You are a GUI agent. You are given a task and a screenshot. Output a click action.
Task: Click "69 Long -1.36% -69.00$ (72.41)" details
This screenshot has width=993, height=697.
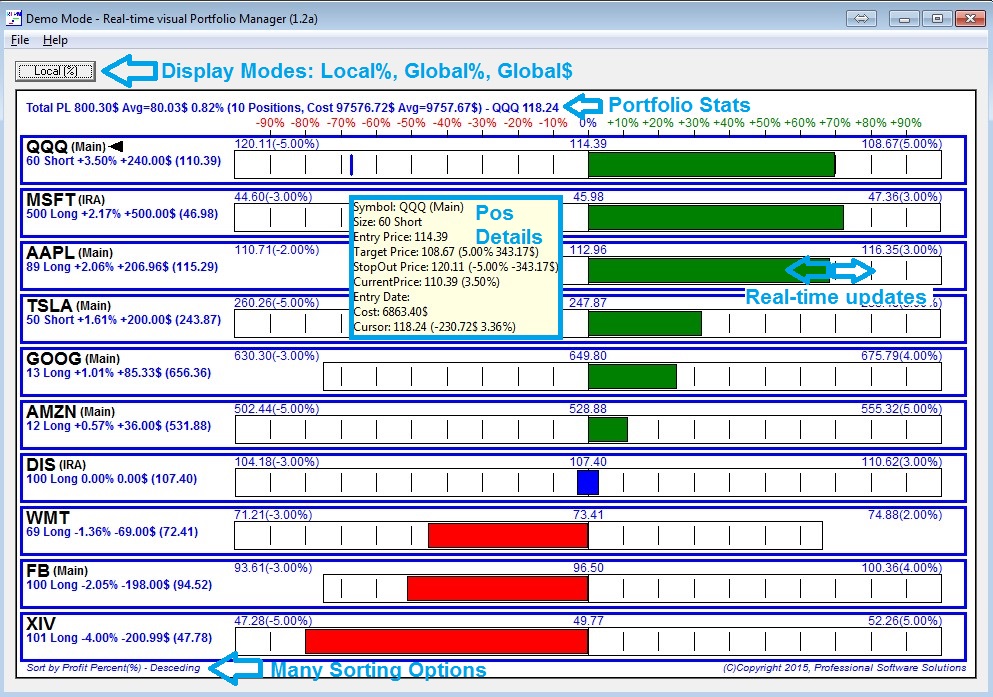pyautogui.click(x=112, y=532)
